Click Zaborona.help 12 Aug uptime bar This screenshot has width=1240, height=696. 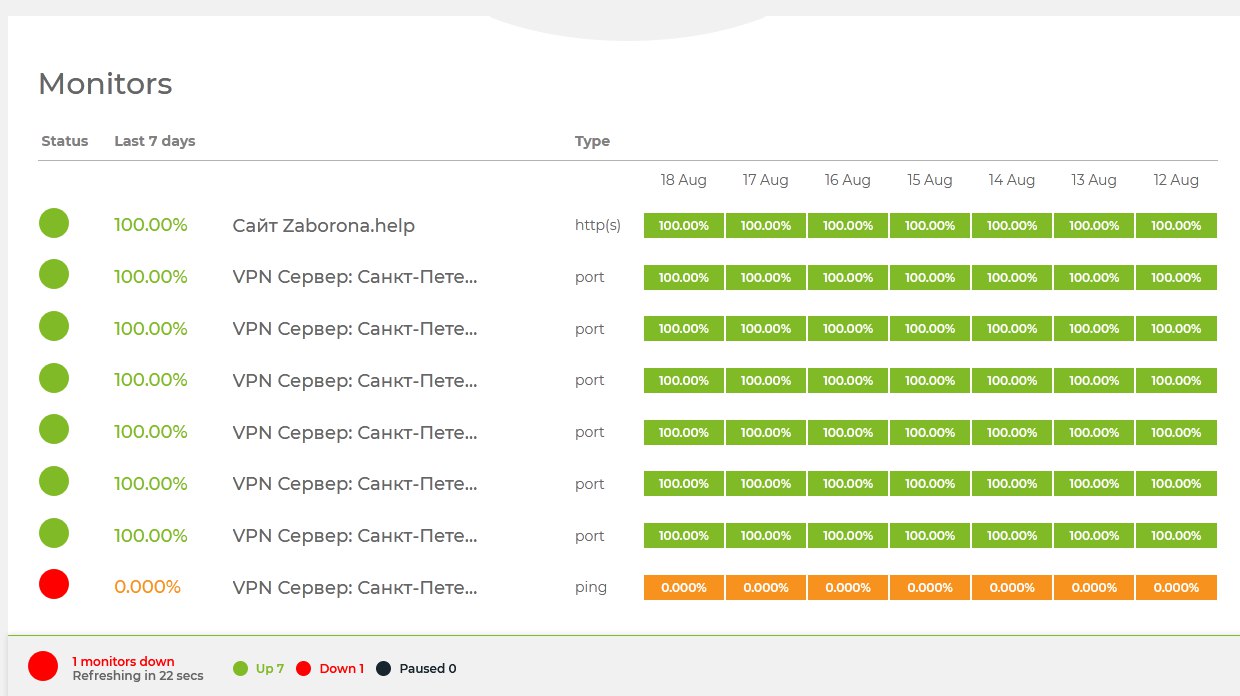[x=1176, y=225]
